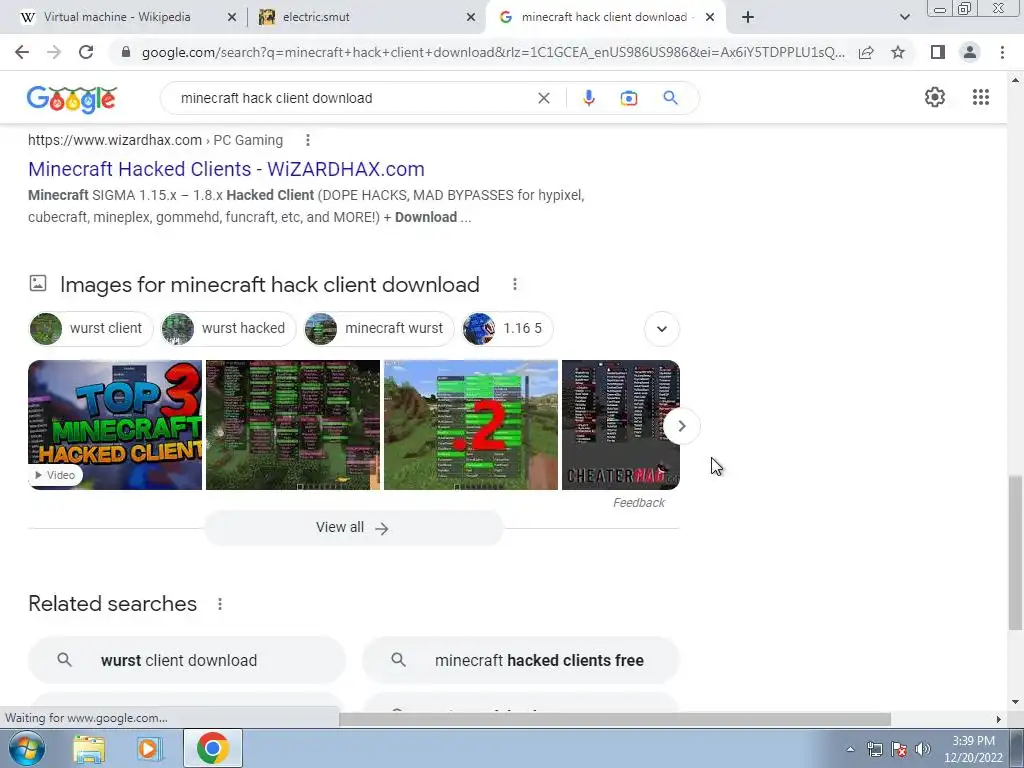
Task: Open options menu for wizardhax result
Action: pyautogui.click(x=308, y=140)
